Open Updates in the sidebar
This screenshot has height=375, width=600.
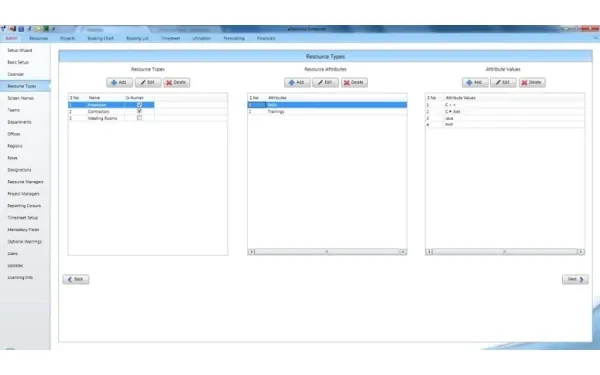(x=15, y=265)
